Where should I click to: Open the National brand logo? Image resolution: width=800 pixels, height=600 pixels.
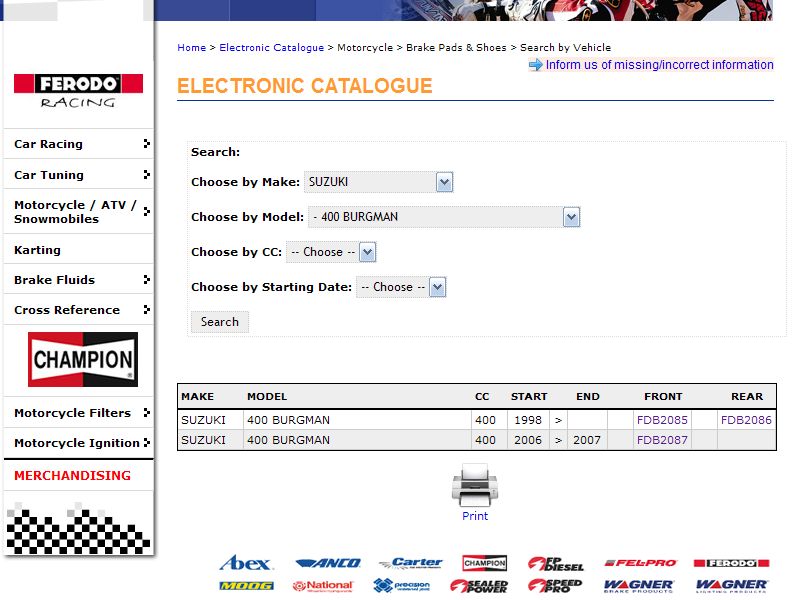[322, 586]
